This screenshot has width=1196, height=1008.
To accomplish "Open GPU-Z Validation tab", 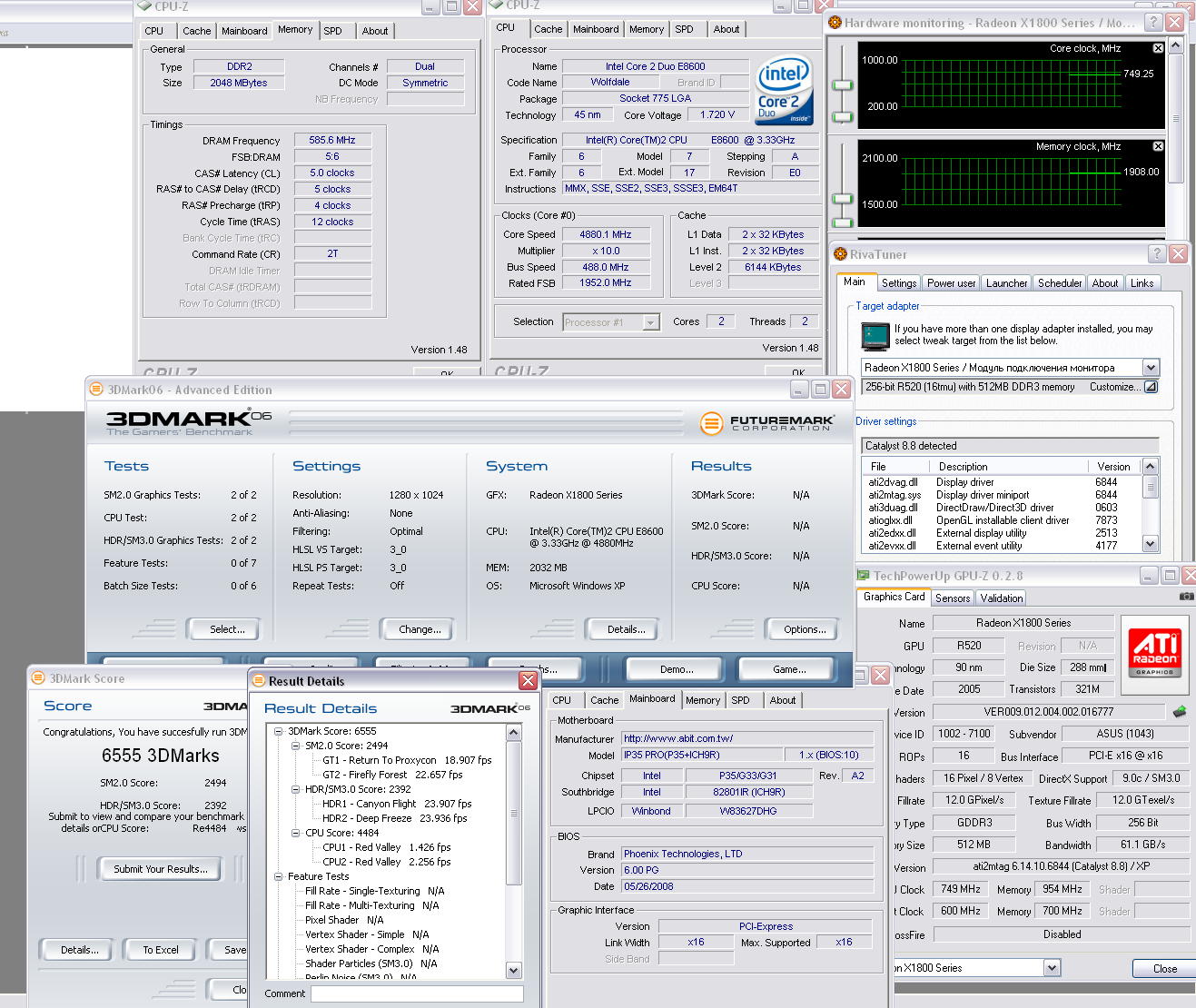I will pos(1001,598).
